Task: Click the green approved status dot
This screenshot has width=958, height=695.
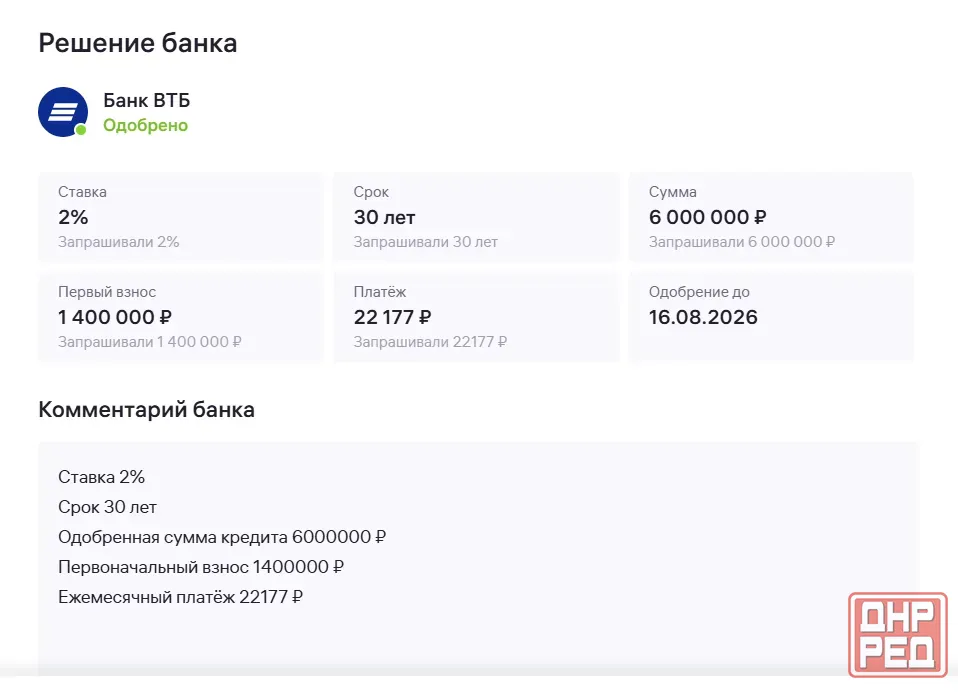Action: (x=81, y=130)
